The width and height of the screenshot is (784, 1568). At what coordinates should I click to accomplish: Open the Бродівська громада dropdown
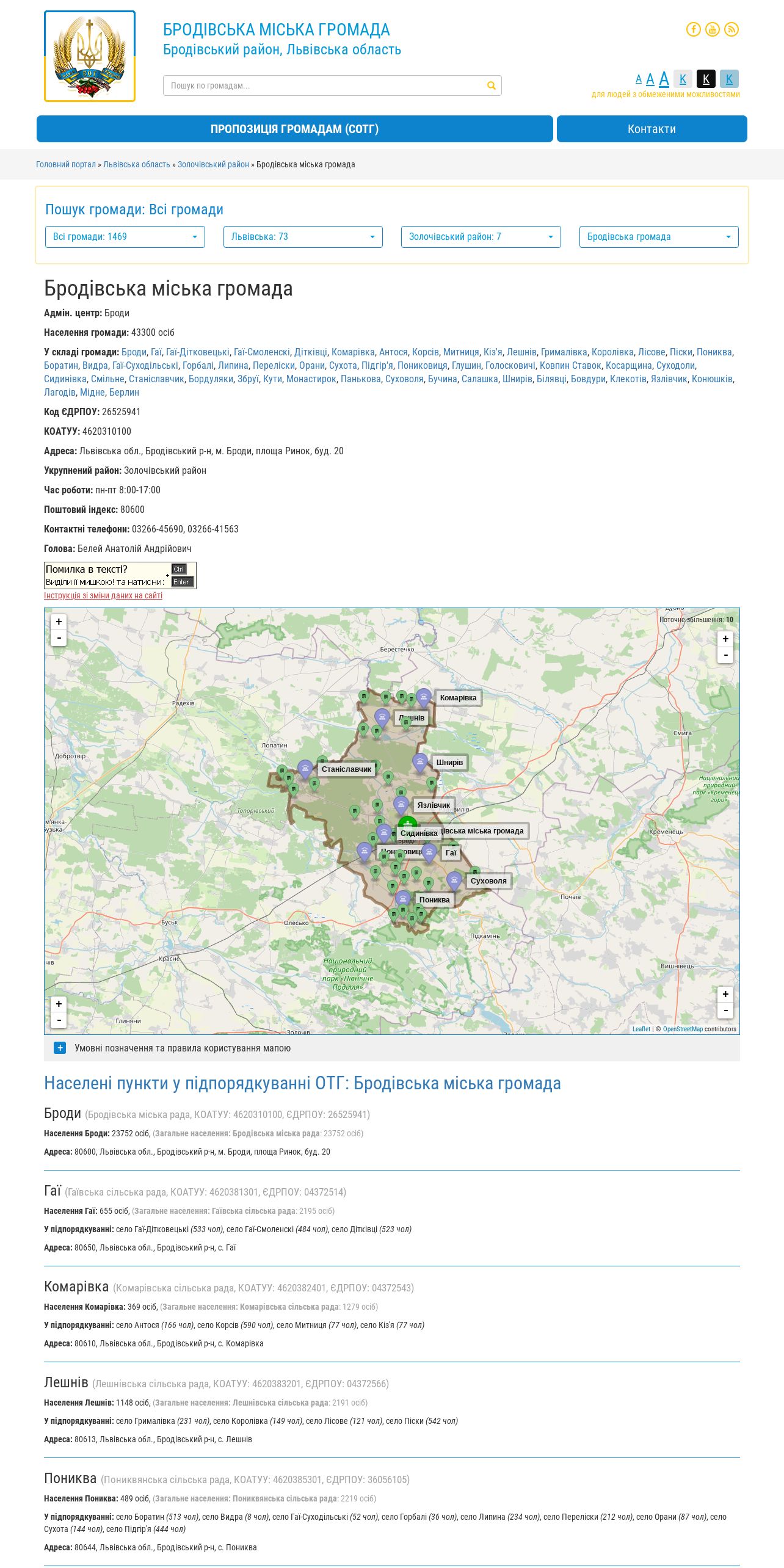(x=659, y=237)
